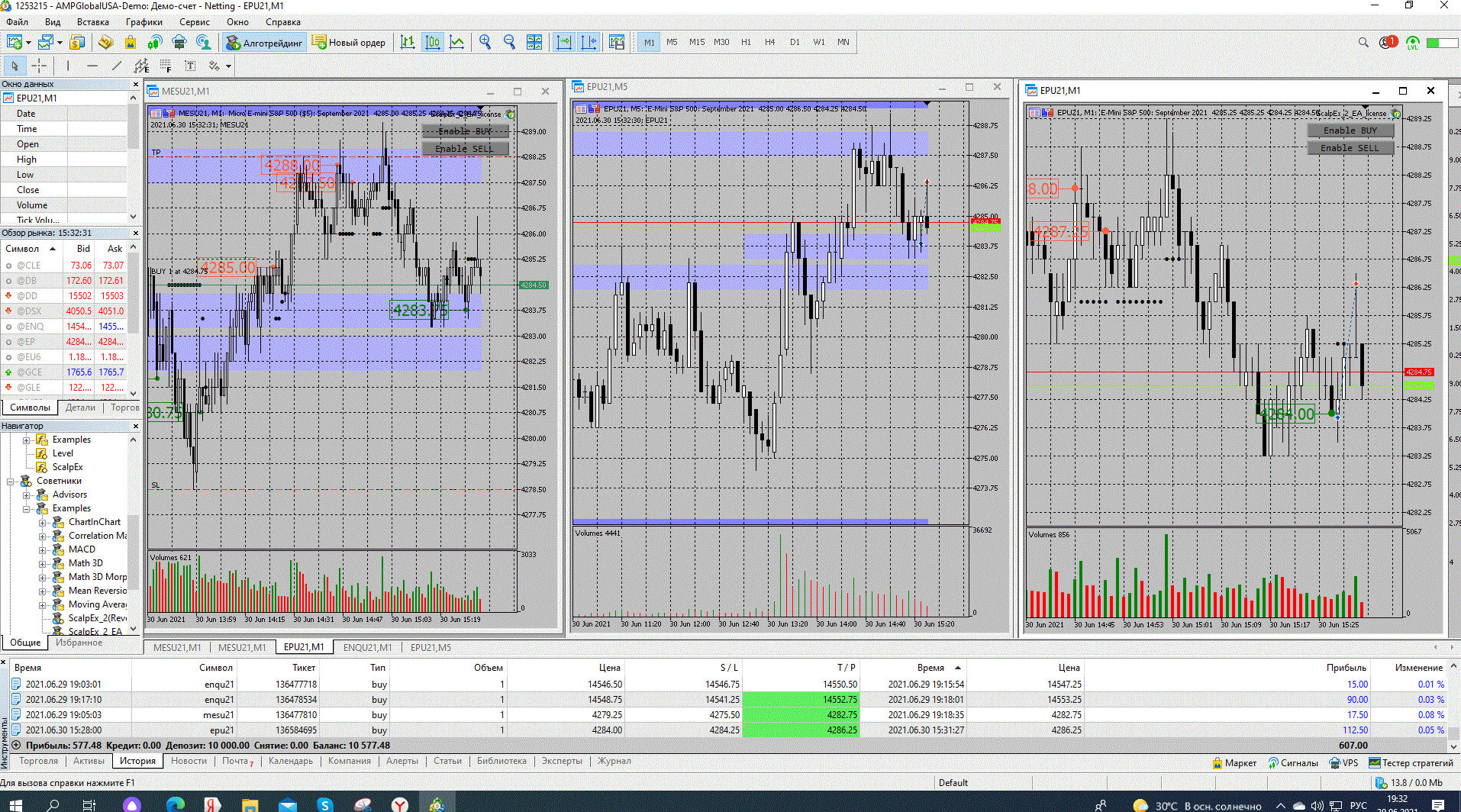Toggle the Алготрейдинг button

265,43
